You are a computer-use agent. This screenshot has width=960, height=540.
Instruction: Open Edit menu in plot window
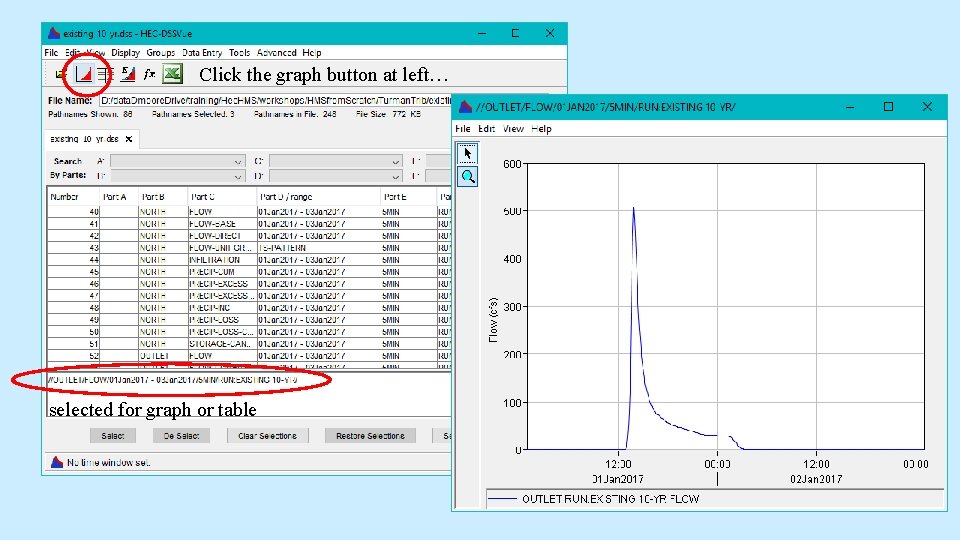tap(486, 129)
